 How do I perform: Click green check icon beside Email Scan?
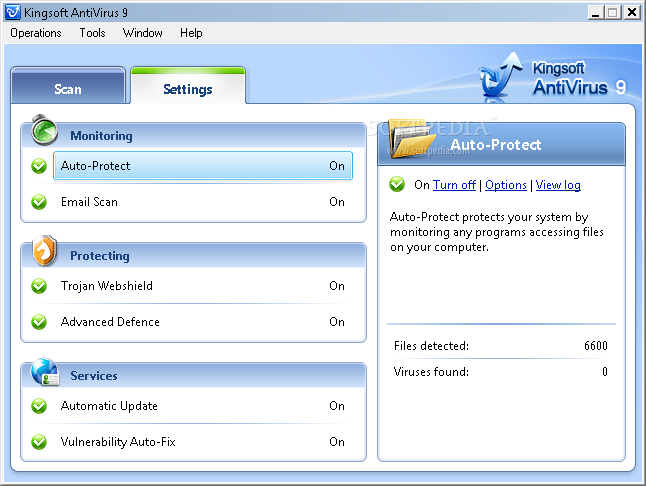39,202
